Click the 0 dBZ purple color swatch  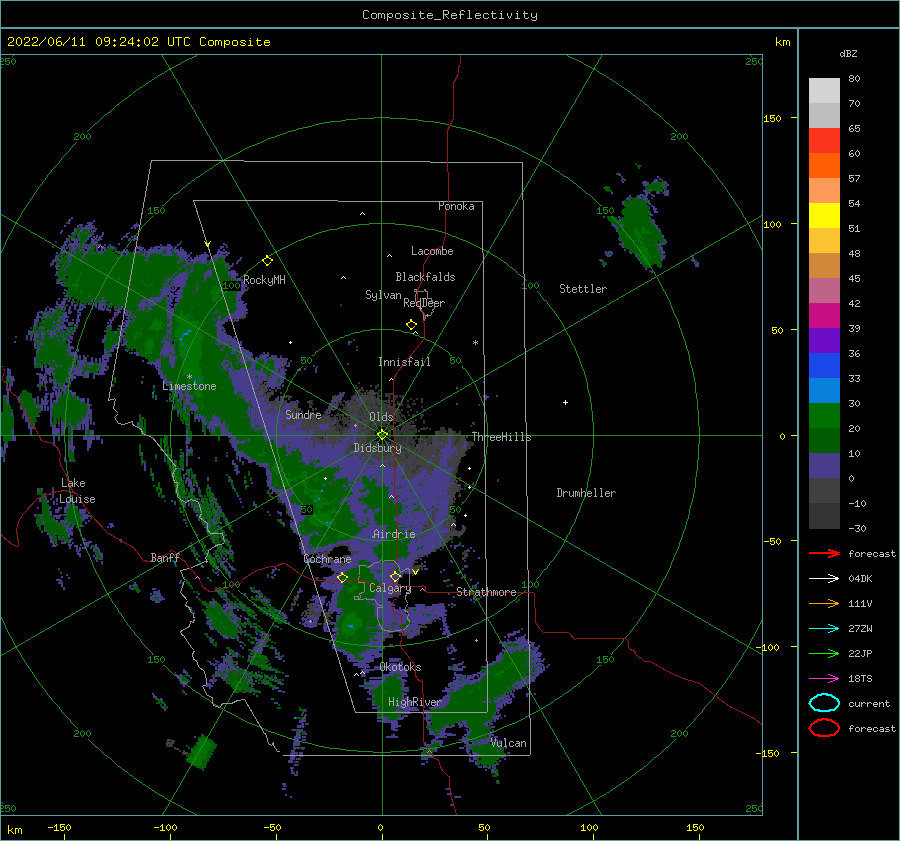click(x=824, y=466)
